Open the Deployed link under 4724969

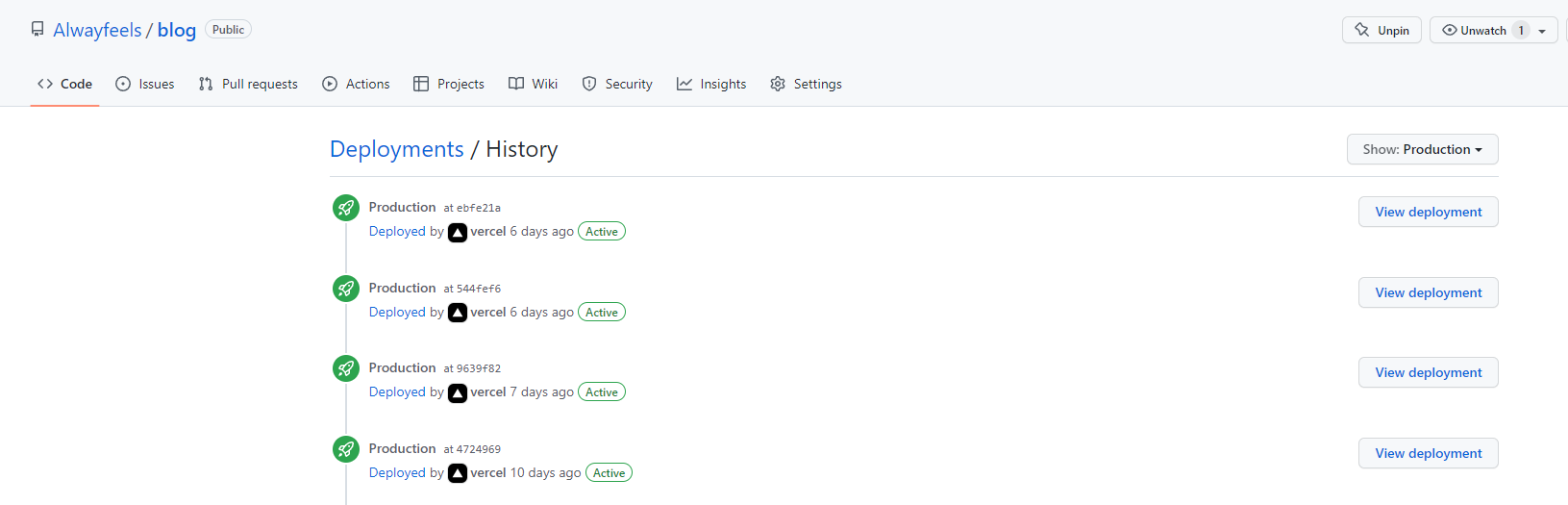(x=397, y=473)
